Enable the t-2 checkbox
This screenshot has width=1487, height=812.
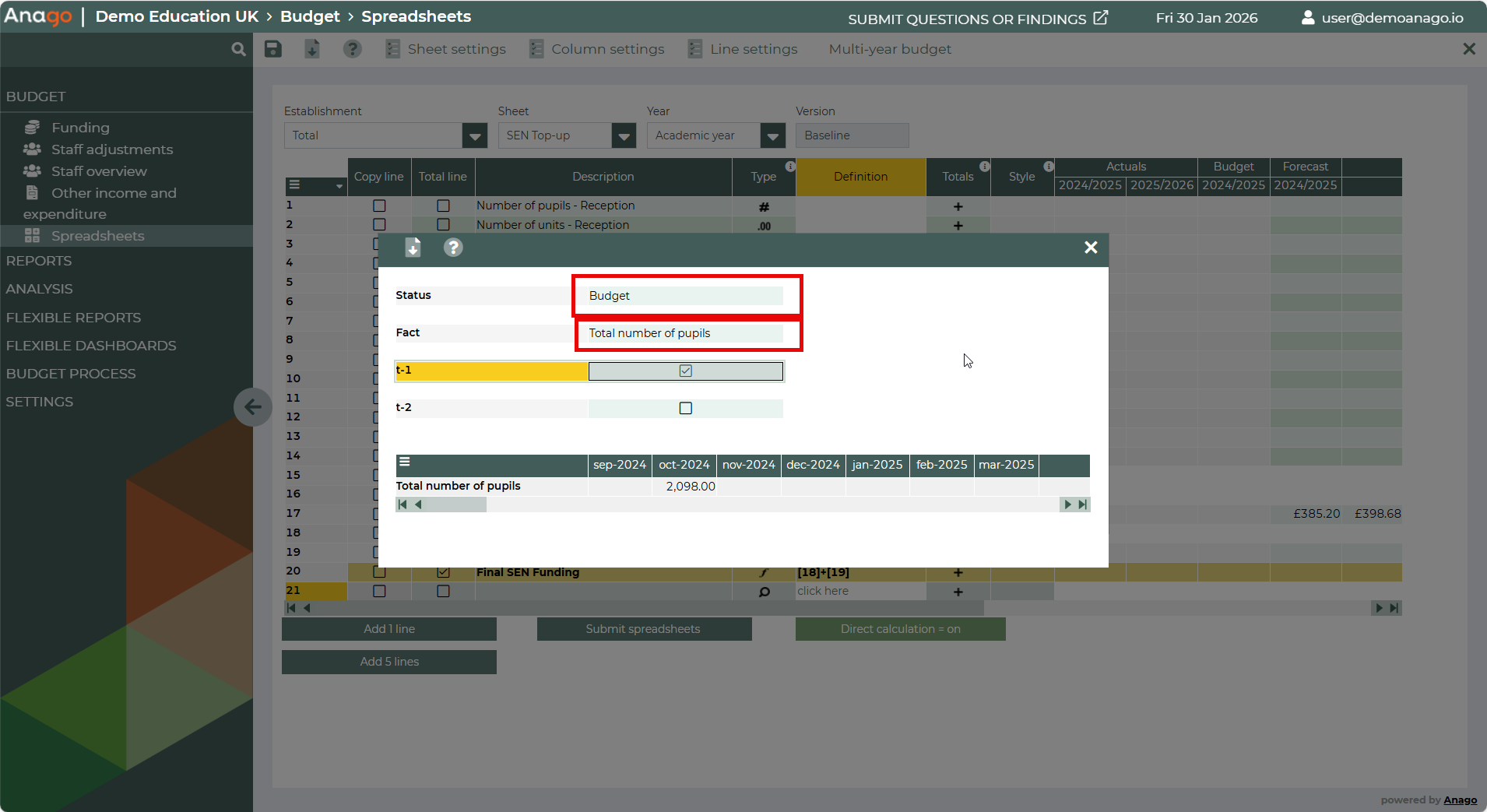tap(685, 408)
